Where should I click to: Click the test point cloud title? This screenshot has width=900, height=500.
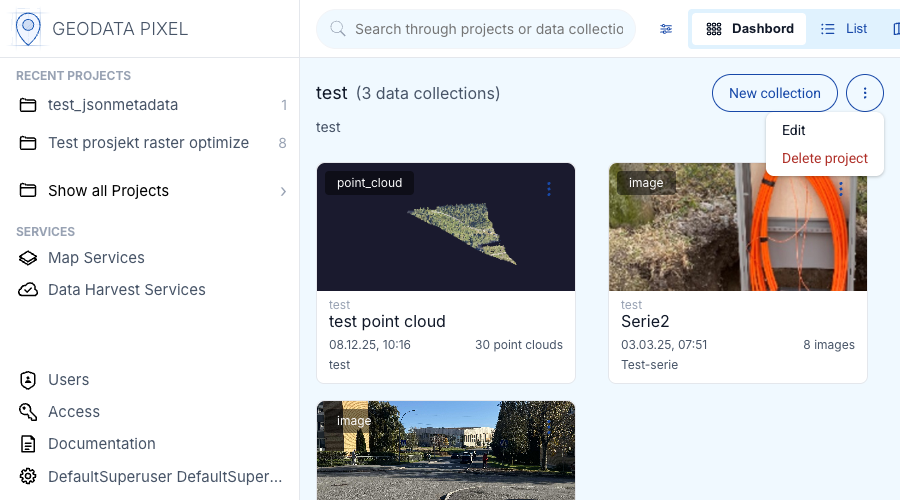(x=387, y=321)
